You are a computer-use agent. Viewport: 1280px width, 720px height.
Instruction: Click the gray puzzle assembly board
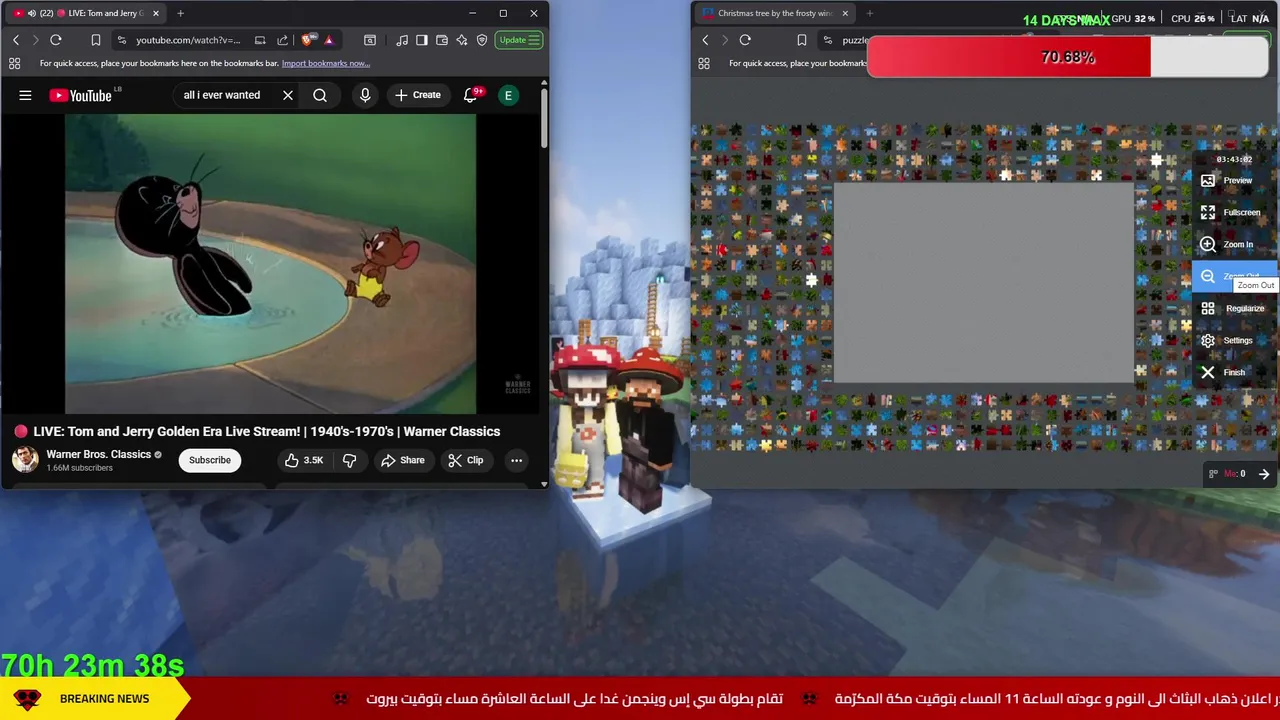[x=985, y=283]
